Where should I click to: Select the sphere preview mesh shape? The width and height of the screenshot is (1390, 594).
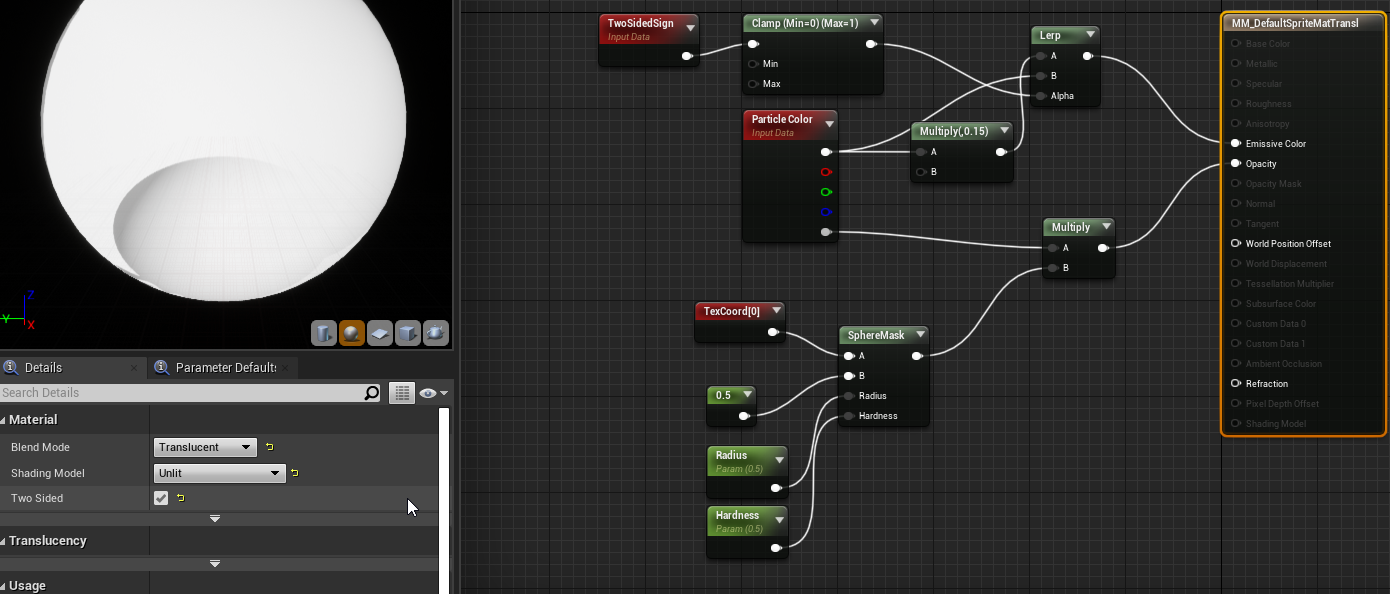click(x=352, y=332)
